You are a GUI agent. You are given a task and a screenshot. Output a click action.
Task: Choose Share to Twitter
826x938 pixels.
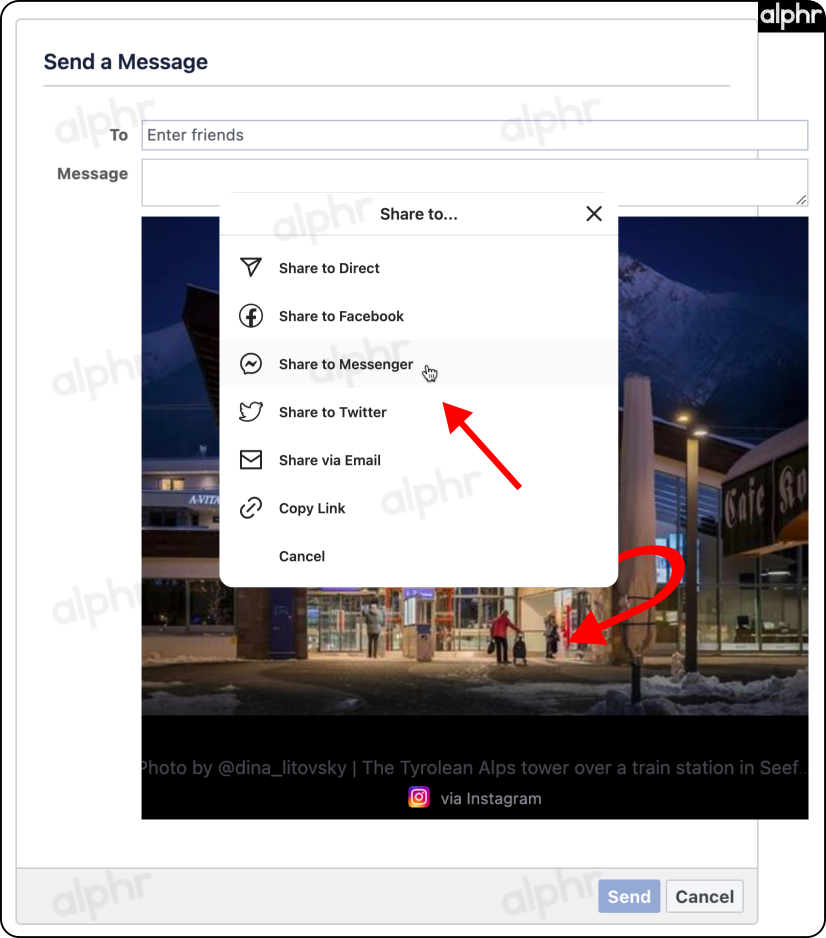(419, 412)
